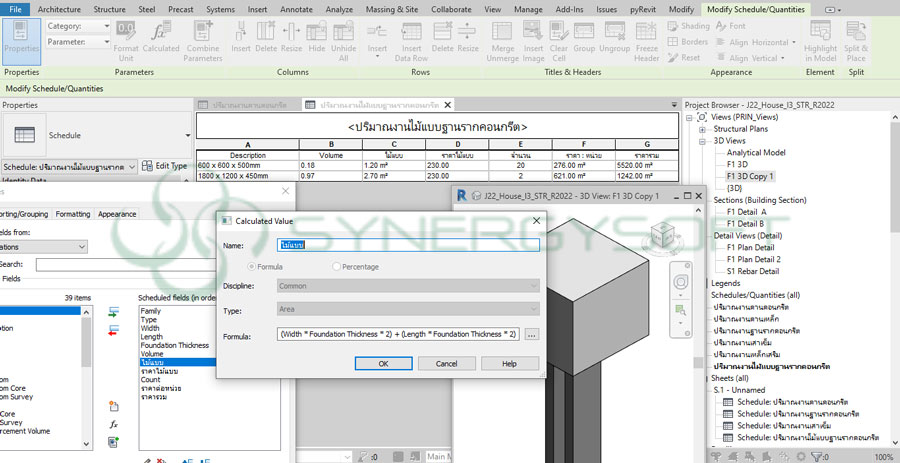Click the green add parameter arrow icon
This screenshot has height=463, width=900.
[113, 312]
